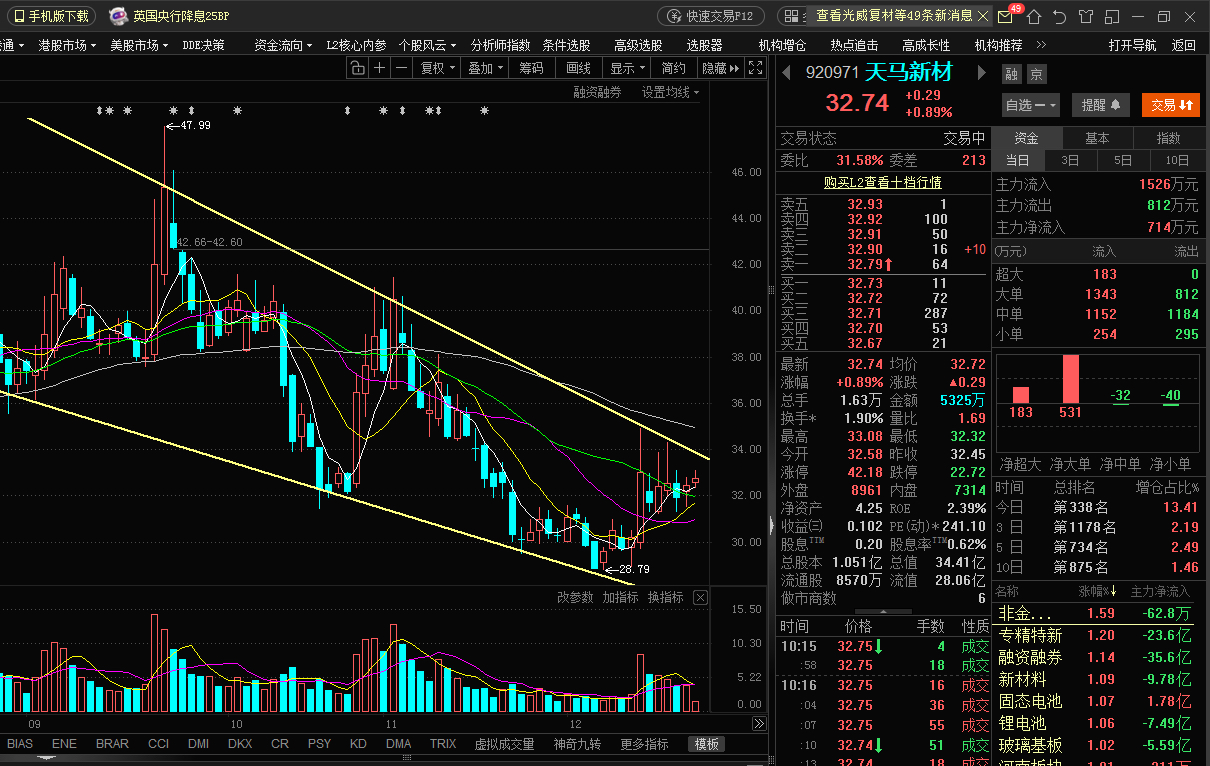The height and width of the screenshot is (766, 1210).
Task: Click the 画线 draw line tool
Action: pyautogui.click(x=578, y=68)
